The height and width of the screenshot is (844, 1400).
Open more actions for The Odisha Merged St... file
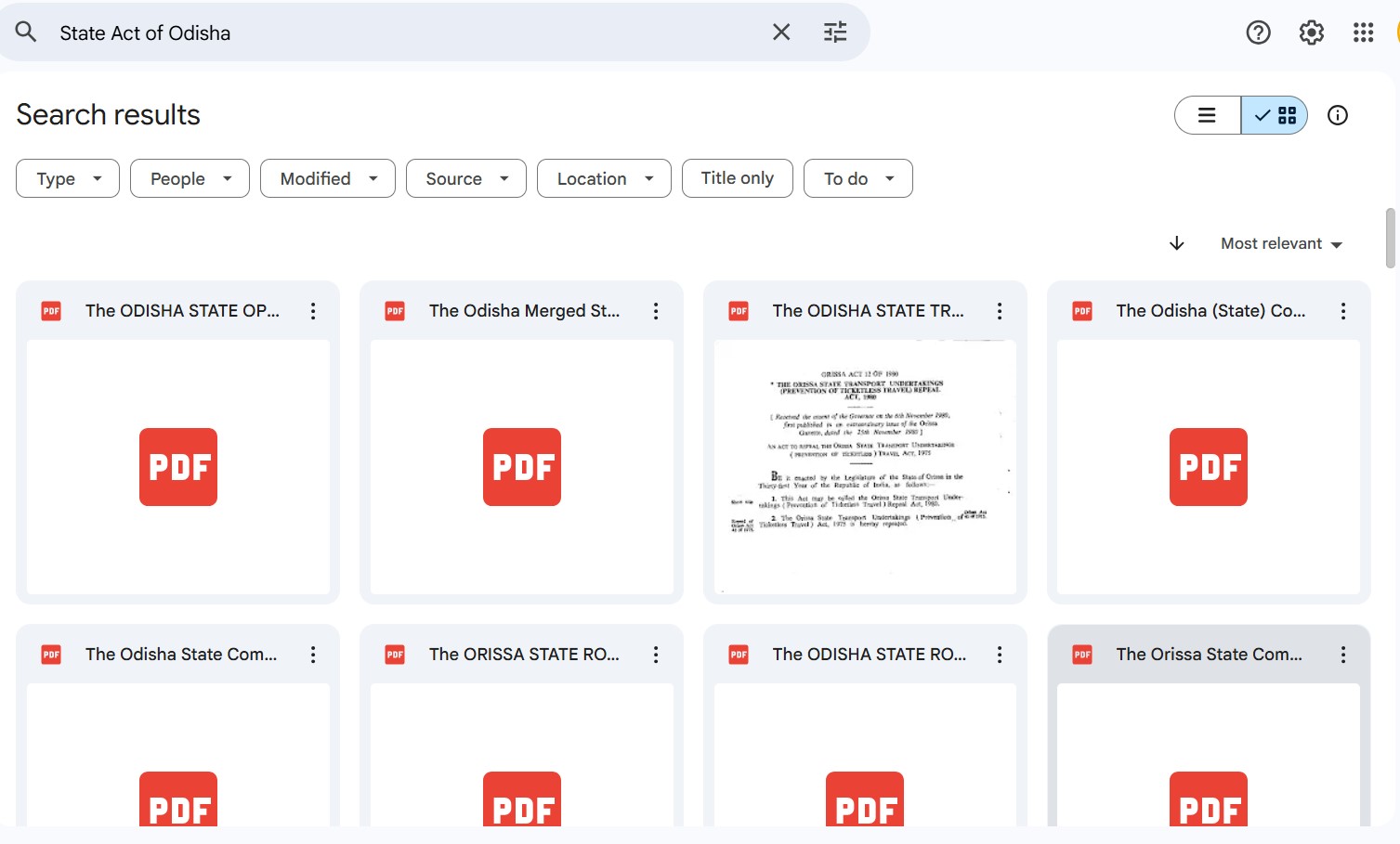656,311
